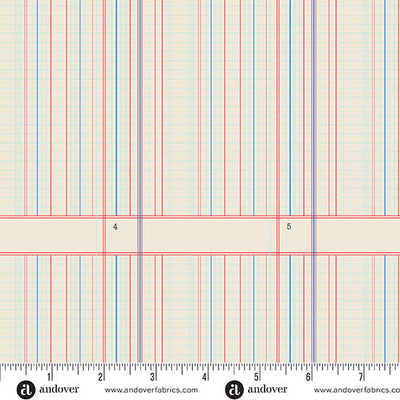Click the number 5 on the ruler
Screen dimensions: 400x400
(256, 377)
